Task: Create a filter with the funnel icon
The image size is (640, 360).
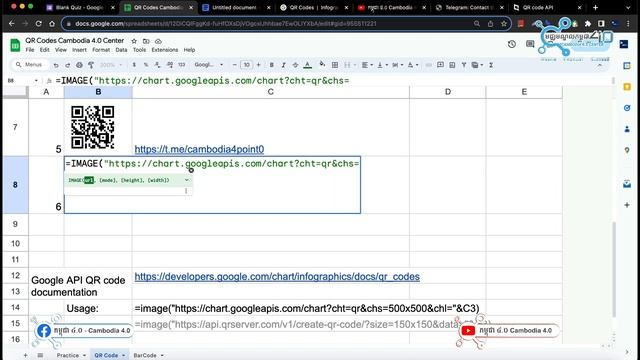Action: [x=464, y=65]
